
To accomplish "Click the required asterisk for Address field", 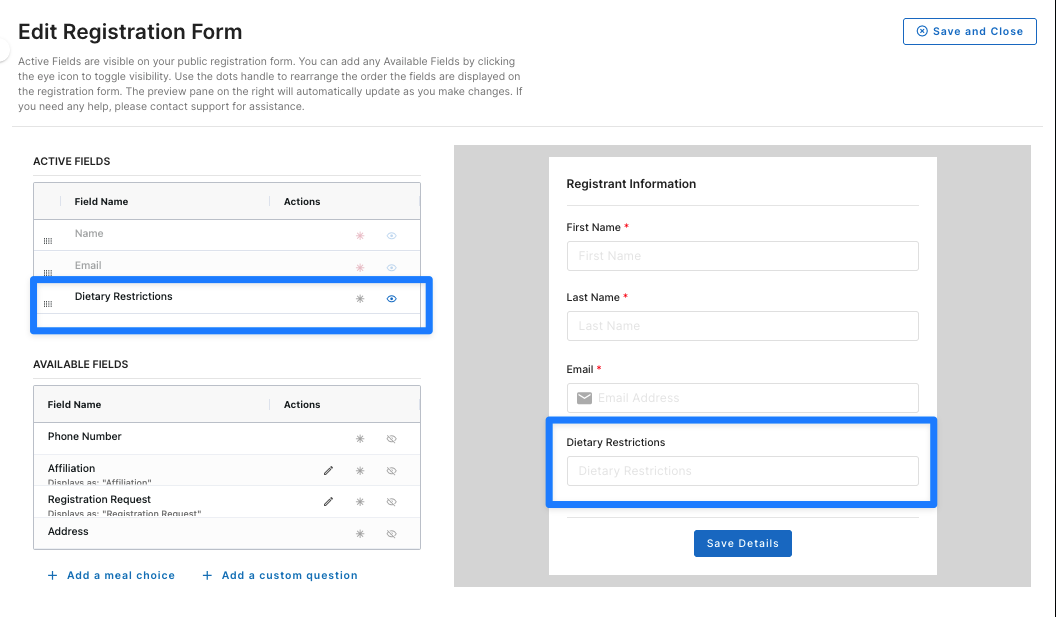I will 360,533.
